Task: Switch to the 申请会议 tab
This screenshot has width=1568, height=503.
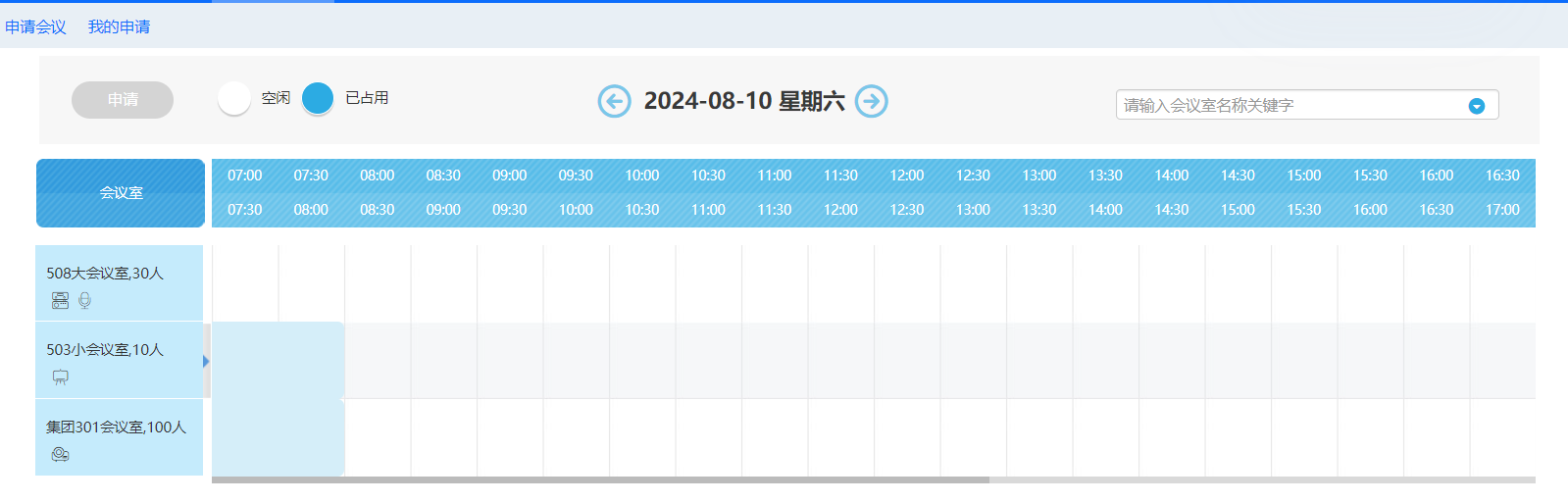Action: (35, 26)
